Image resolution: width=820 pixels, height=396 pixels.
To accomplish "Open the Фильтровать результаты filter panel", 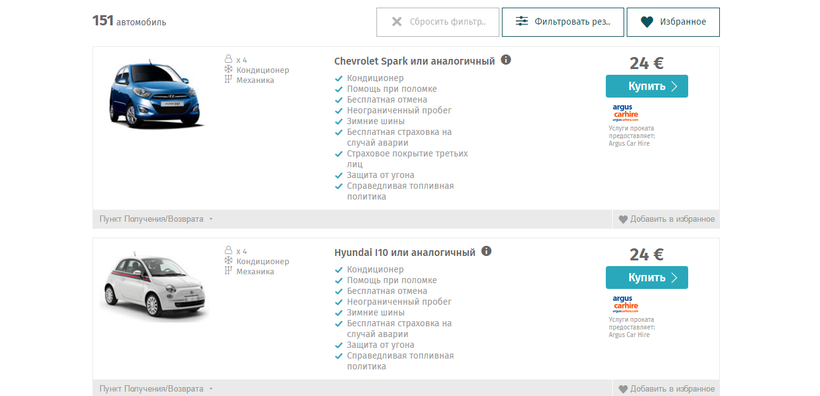I will (x=563, y=22).
